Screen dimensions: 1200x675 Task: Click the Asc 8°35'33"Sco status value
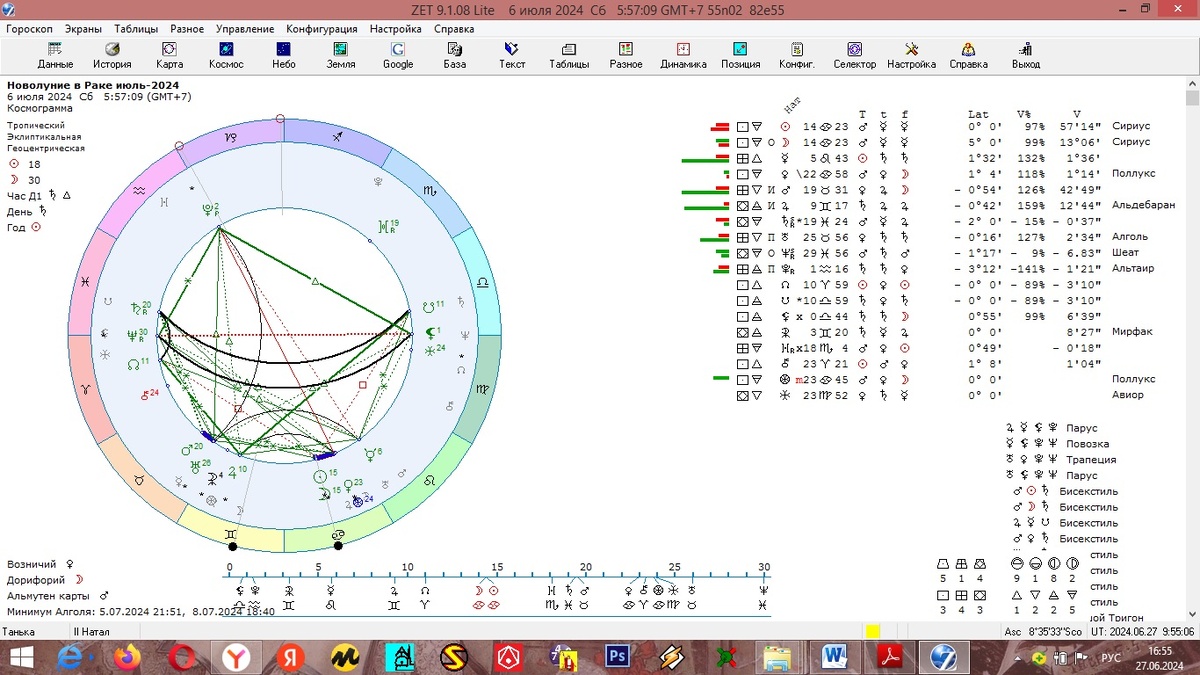tap(1043, 632)
